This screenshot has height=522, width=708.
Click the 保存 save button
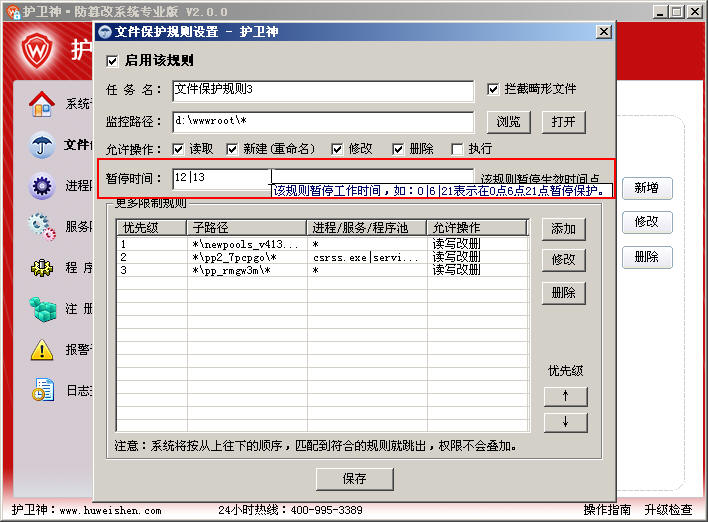(x=354, y=479)
